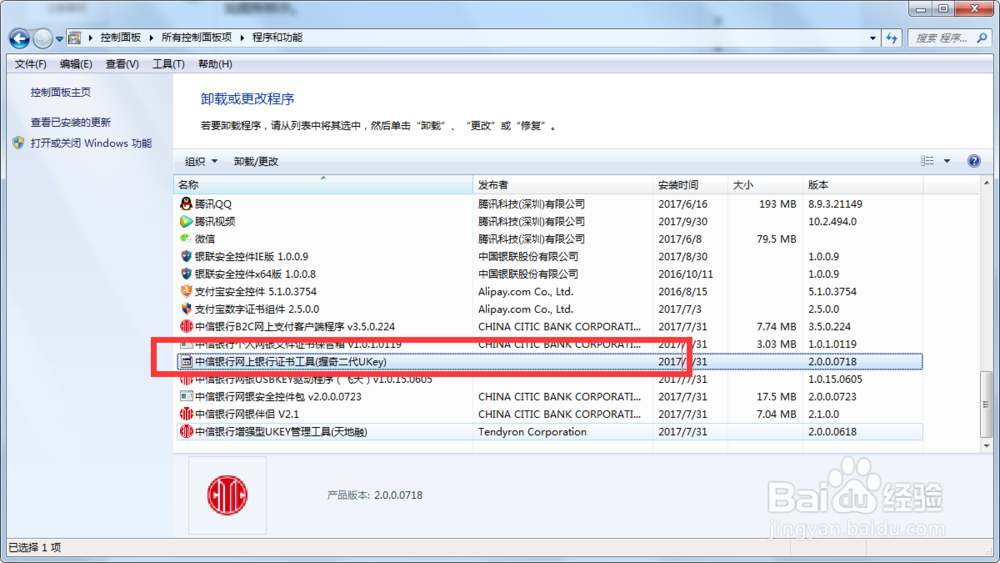Click 所有控制面板项 breadcrumb
The width and height of the screenshot is (1000, 563).
click(196, 38)
